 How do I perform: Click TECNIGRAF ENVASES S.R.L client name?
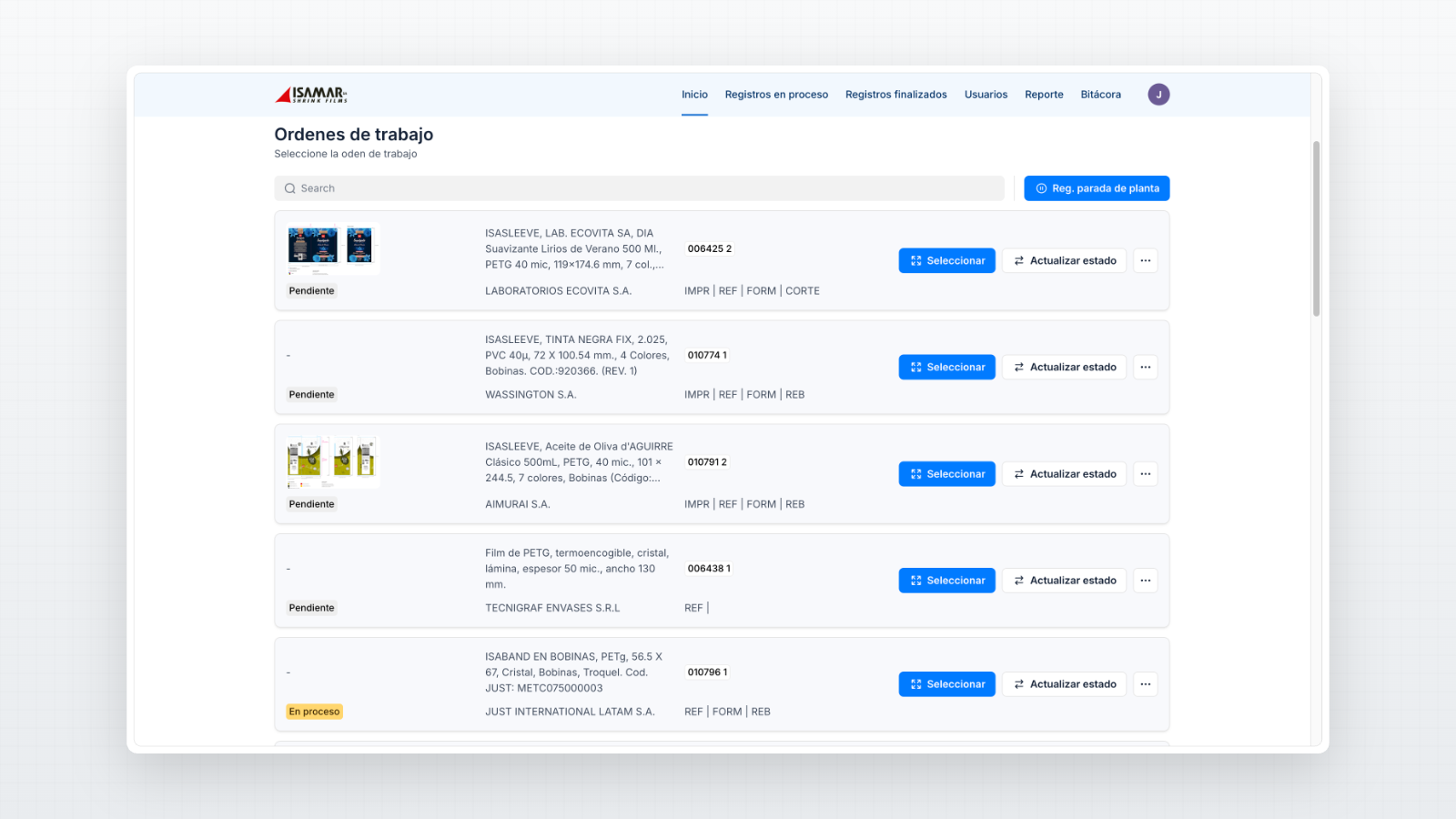tap(552, 608)
